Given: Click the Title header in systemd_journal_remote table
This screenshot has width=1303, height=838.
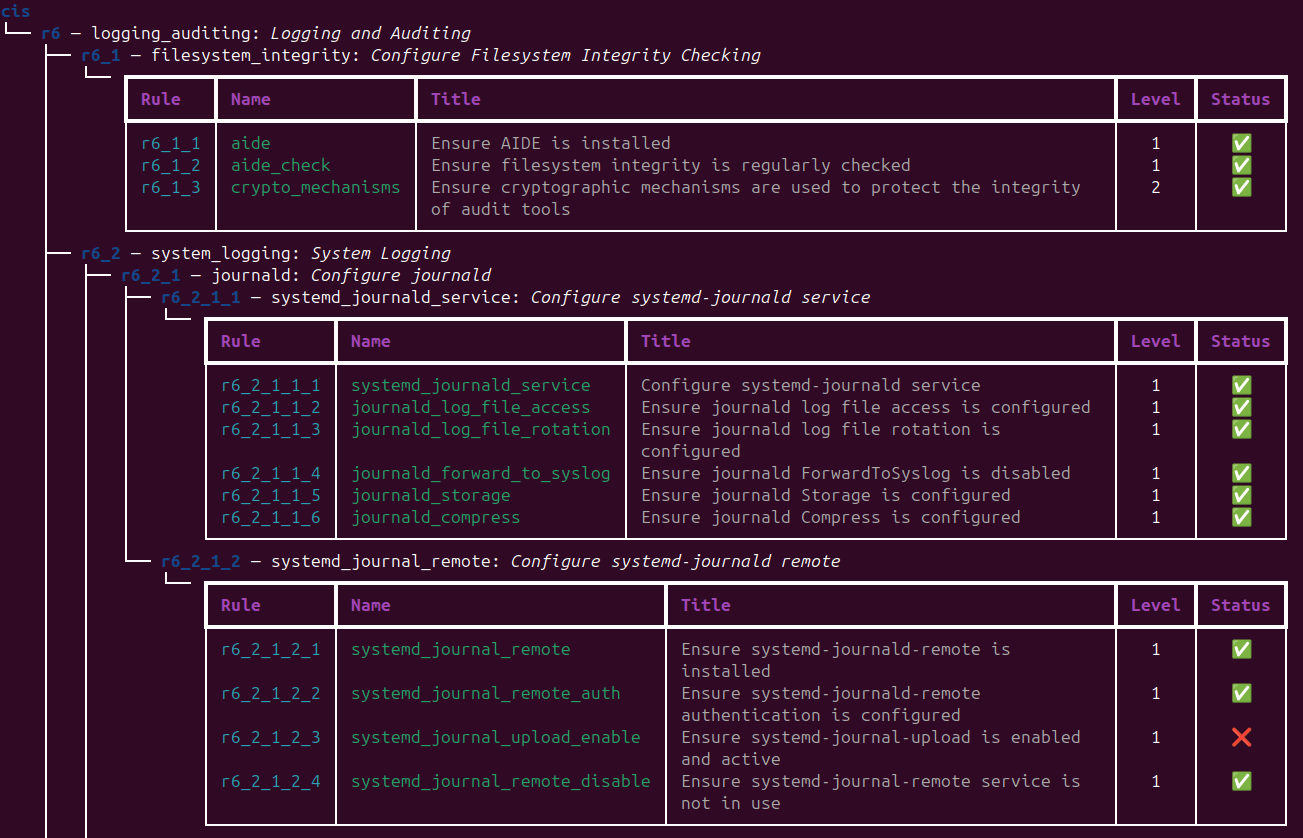Looking at the screenshot, I should pos(706,605).
